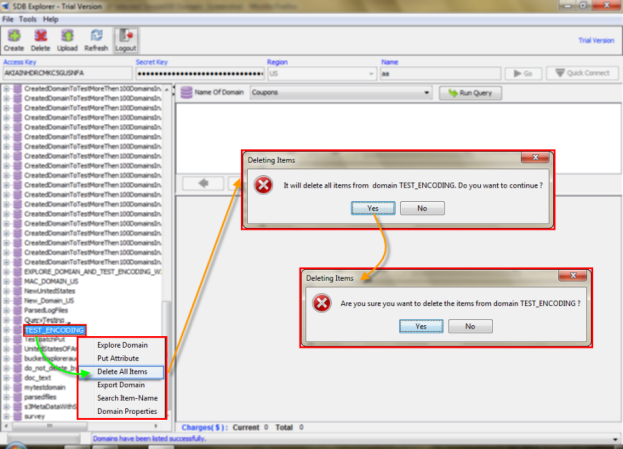The image size is (623, 449).
Task: Click the 'Domains have been listed successfully' status text
Action: tap(149, 439)
